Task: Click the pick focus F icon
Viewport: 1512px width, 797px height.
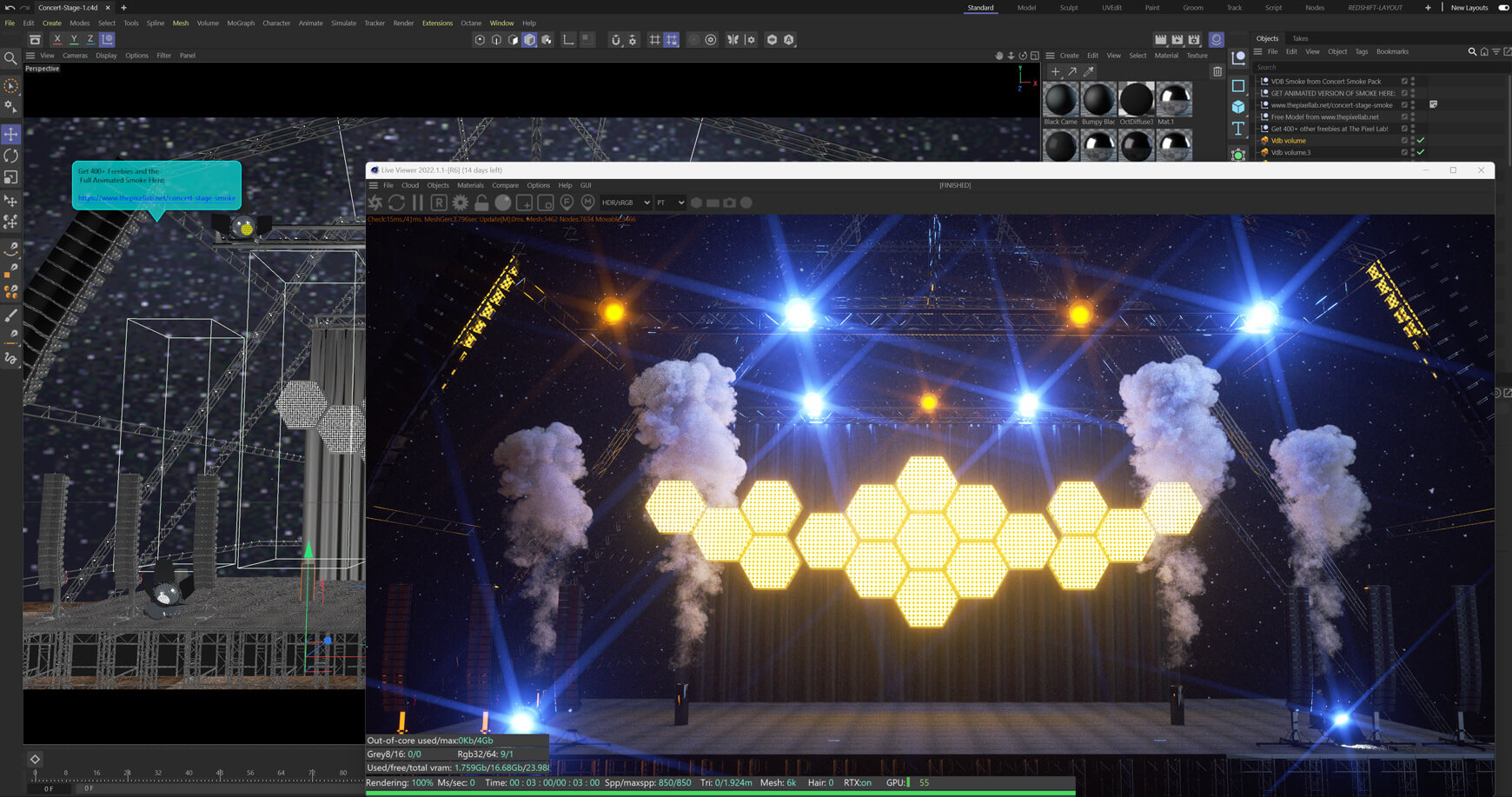Action: point(567,203)
